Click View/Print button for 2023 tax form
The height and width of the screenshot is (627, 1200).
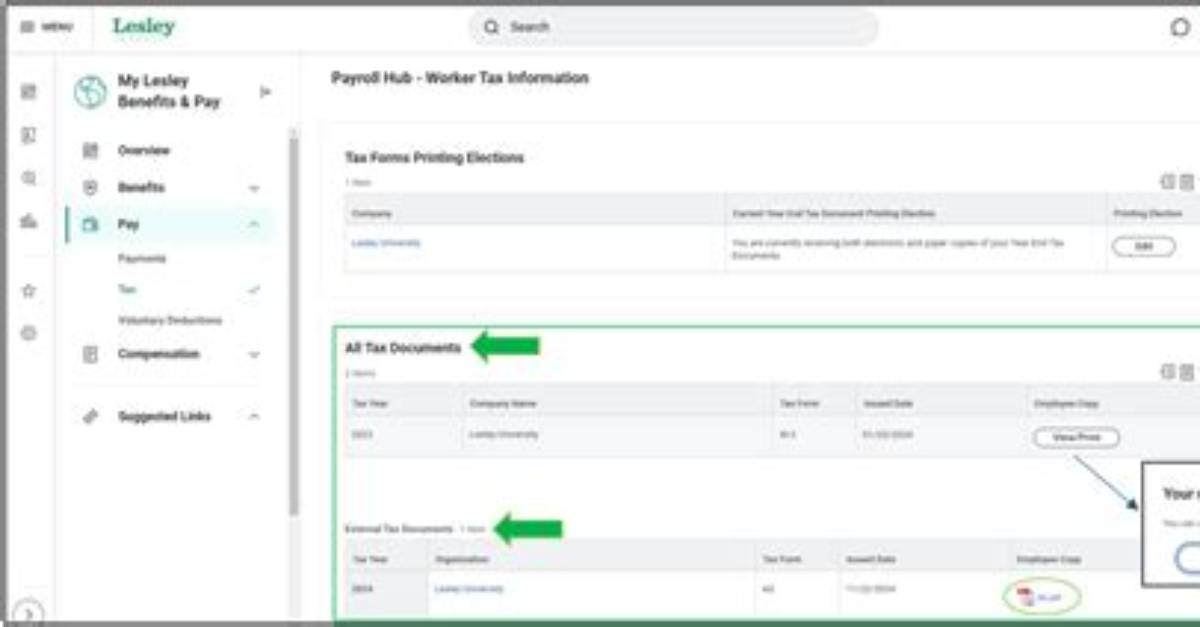(1076, 437)
